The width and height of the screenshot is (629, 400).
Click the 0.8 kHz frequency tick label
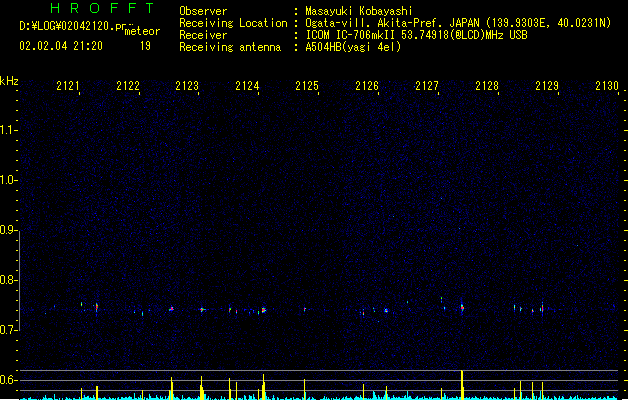tap(8, 280)
